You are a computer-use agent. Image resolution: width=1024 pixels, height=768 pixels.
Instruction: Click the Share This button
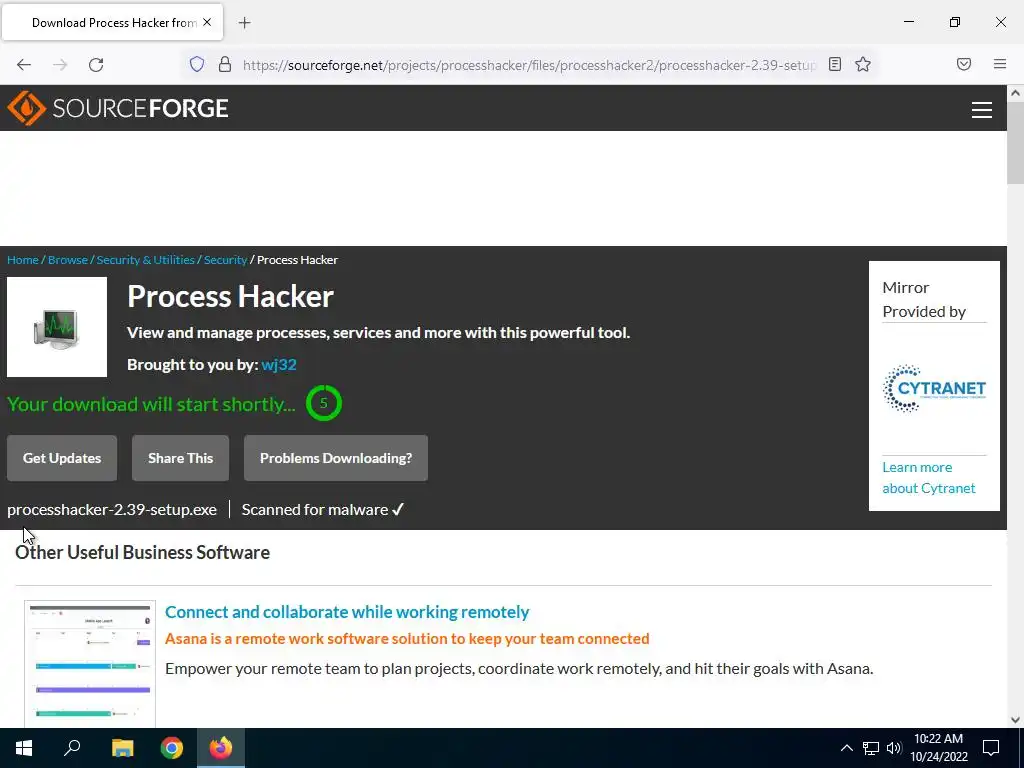[180, 458]
